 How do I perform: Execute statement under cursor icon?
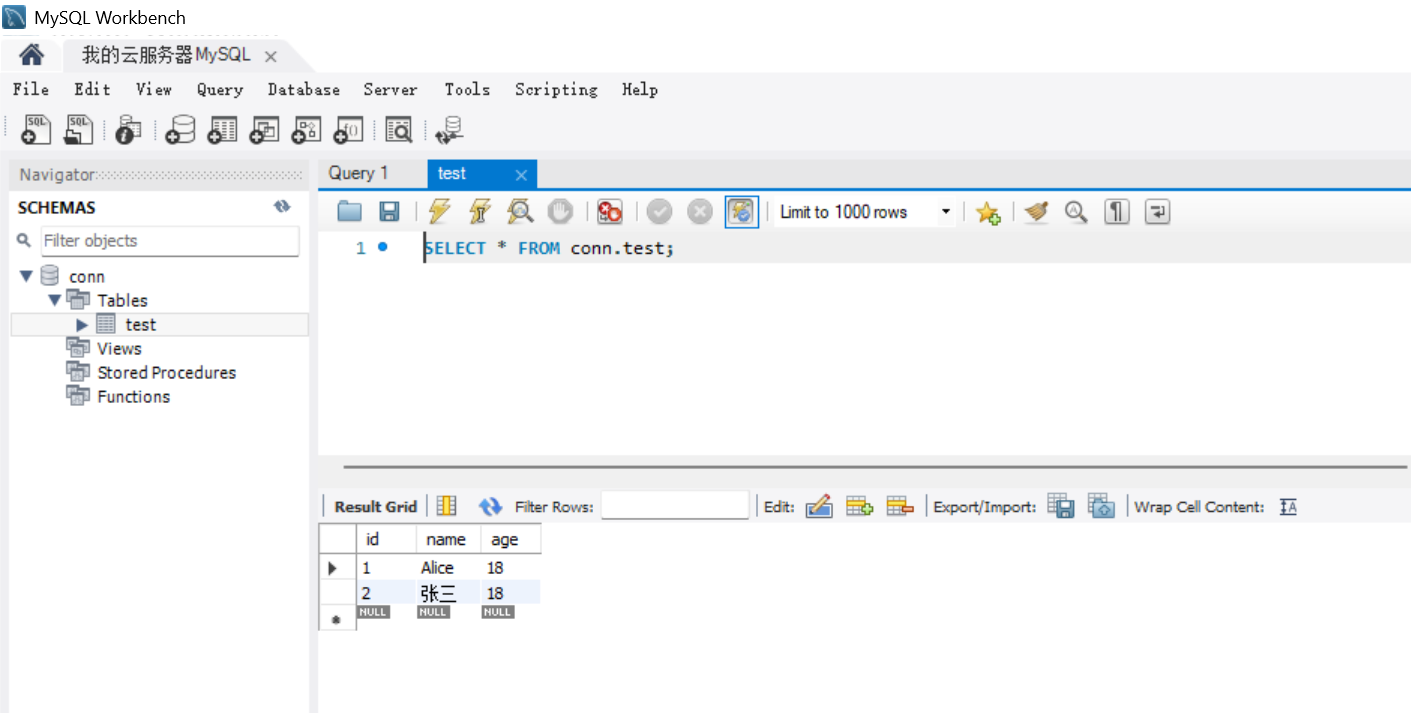tap(480, 211)
